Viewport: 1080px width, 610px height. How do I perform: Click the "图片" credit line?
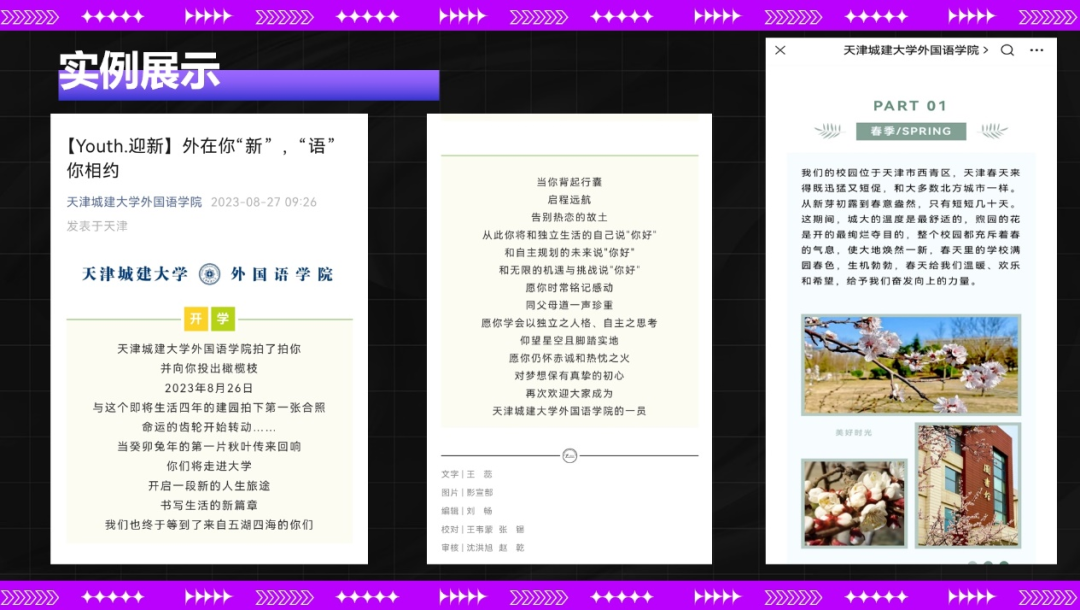tap(467, 493)
